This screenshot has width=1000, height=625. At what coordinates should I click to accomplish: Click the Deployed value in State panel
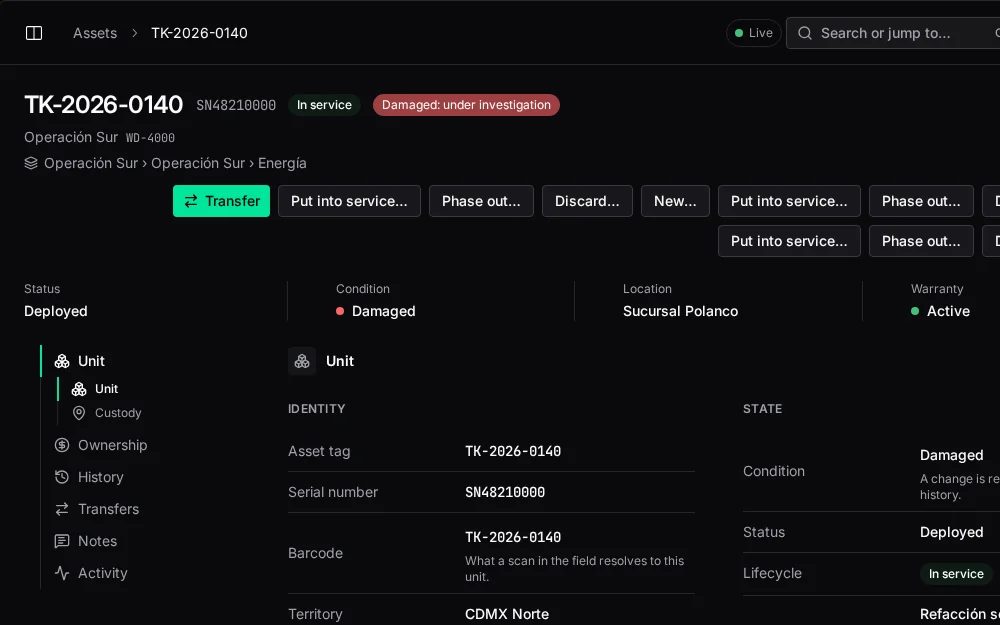(x=952, y=533)
